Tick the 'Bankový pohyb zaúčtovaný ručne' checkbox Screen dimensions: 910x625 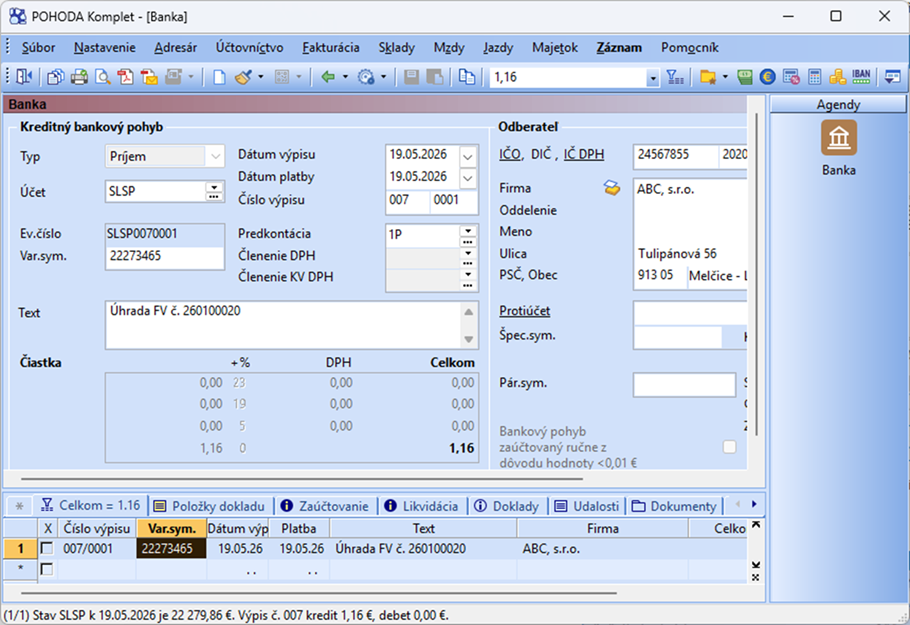point(730,447)
